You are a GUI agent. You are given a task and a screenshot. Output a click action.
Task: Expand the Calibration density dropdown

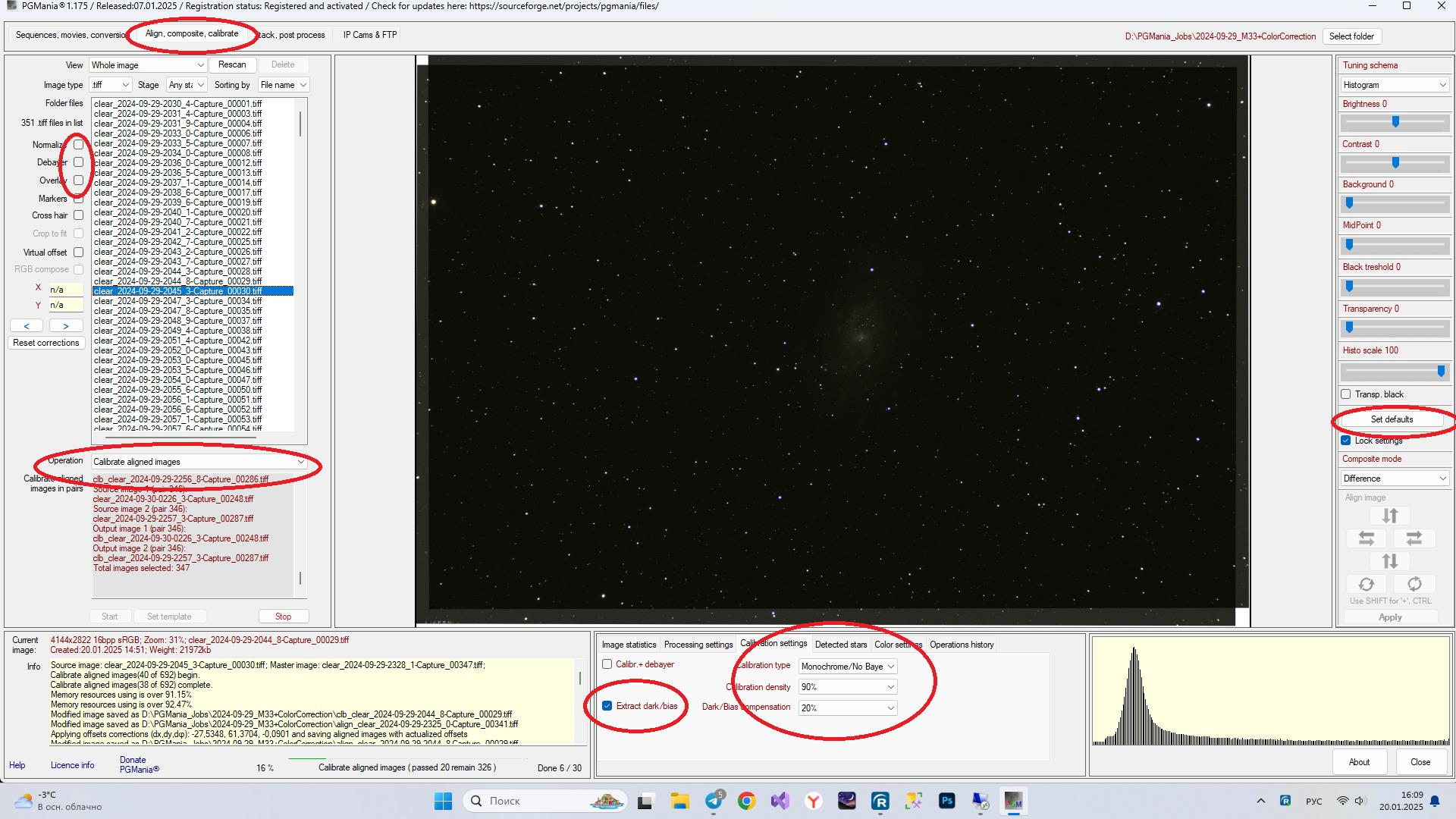[847, 687]
